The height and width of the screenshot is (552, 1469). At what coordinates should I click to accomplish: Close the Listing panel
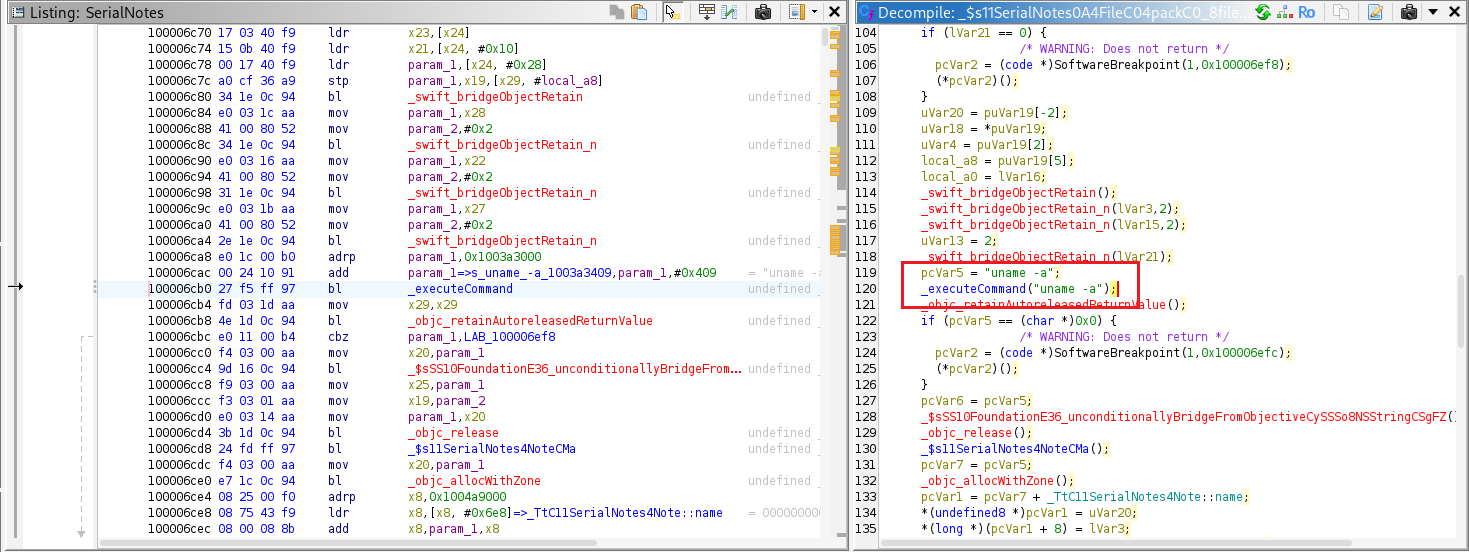click(x=834, y=12)
